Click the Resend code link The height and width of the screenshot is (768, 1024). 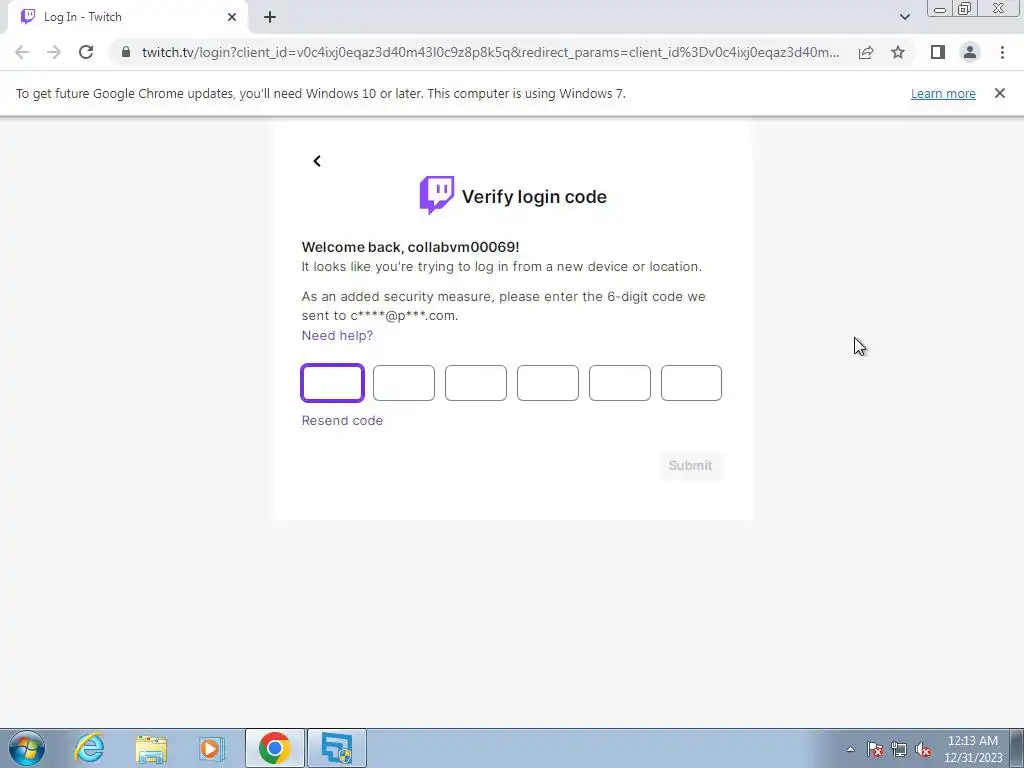point(342,421)
